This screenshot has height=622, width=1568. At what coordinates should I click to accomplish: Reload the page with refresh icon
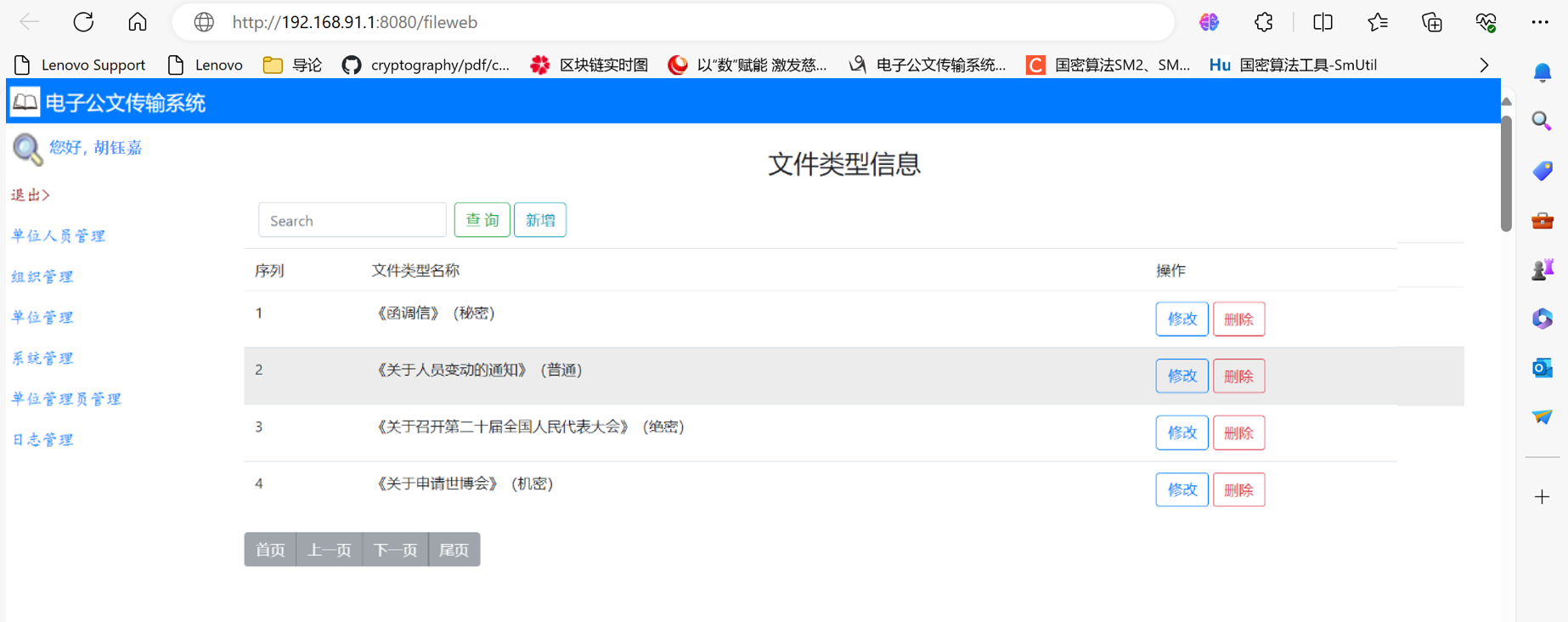pyautogui.click(x=83, y=22)
